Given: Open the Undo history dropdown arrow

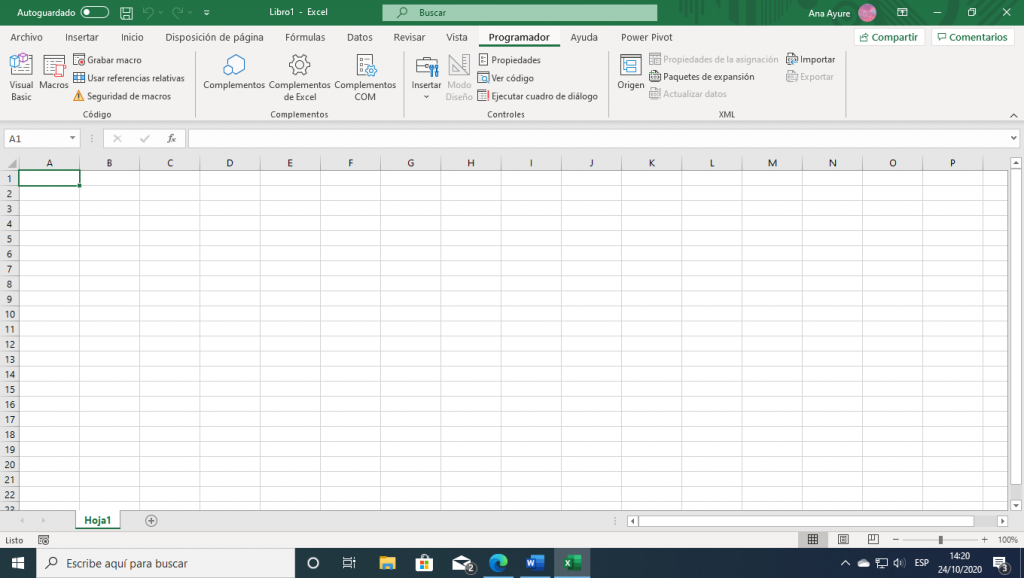Looking at the screenshot, I should coord(161,12).
